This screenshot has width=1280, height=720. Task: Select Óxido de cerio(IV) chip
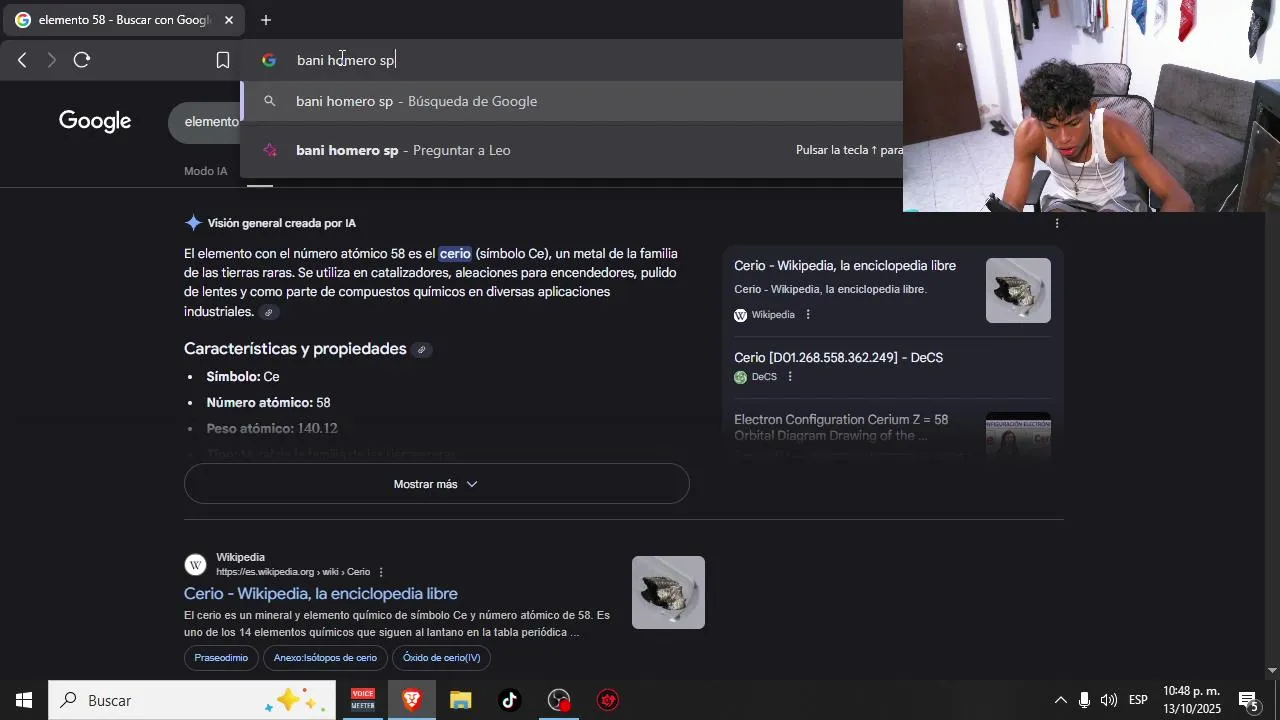coord(442,658)
